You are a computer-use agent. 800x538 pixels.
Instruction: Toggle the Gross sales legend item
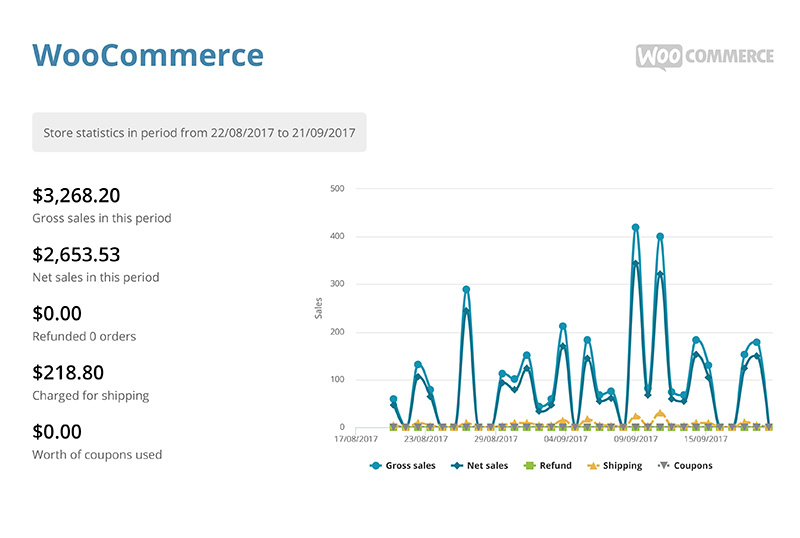pyautogui.click(x=403, y=466)
